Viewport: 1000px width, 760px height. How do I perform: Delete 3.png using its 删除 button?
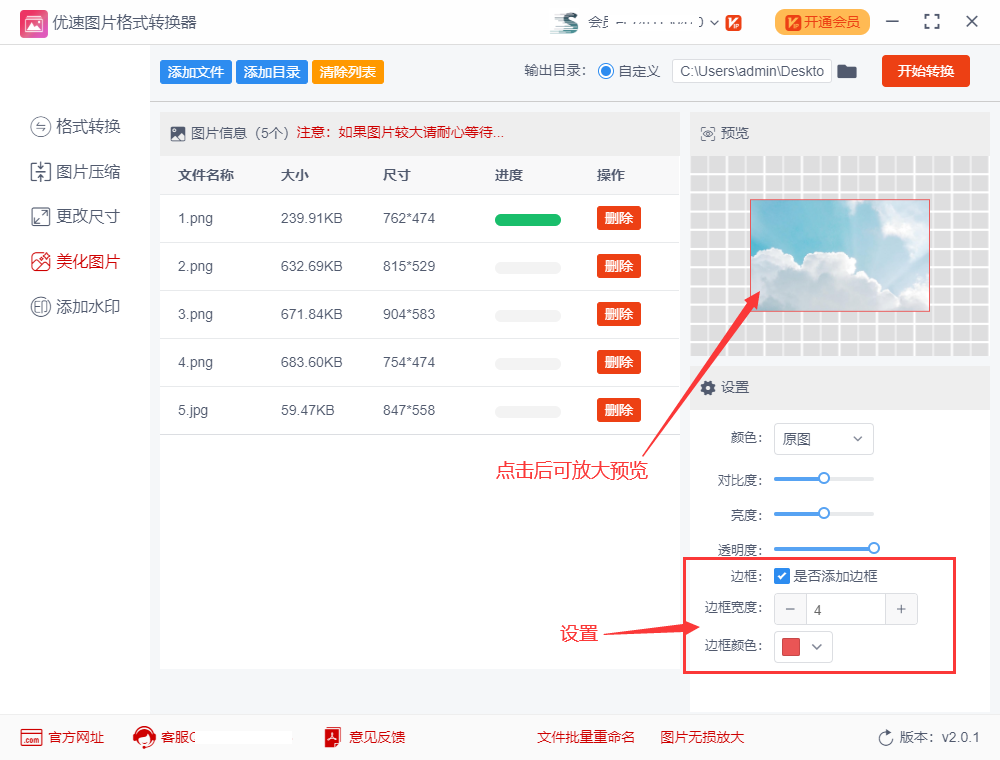pyautogui.click(x=618, y=313)
